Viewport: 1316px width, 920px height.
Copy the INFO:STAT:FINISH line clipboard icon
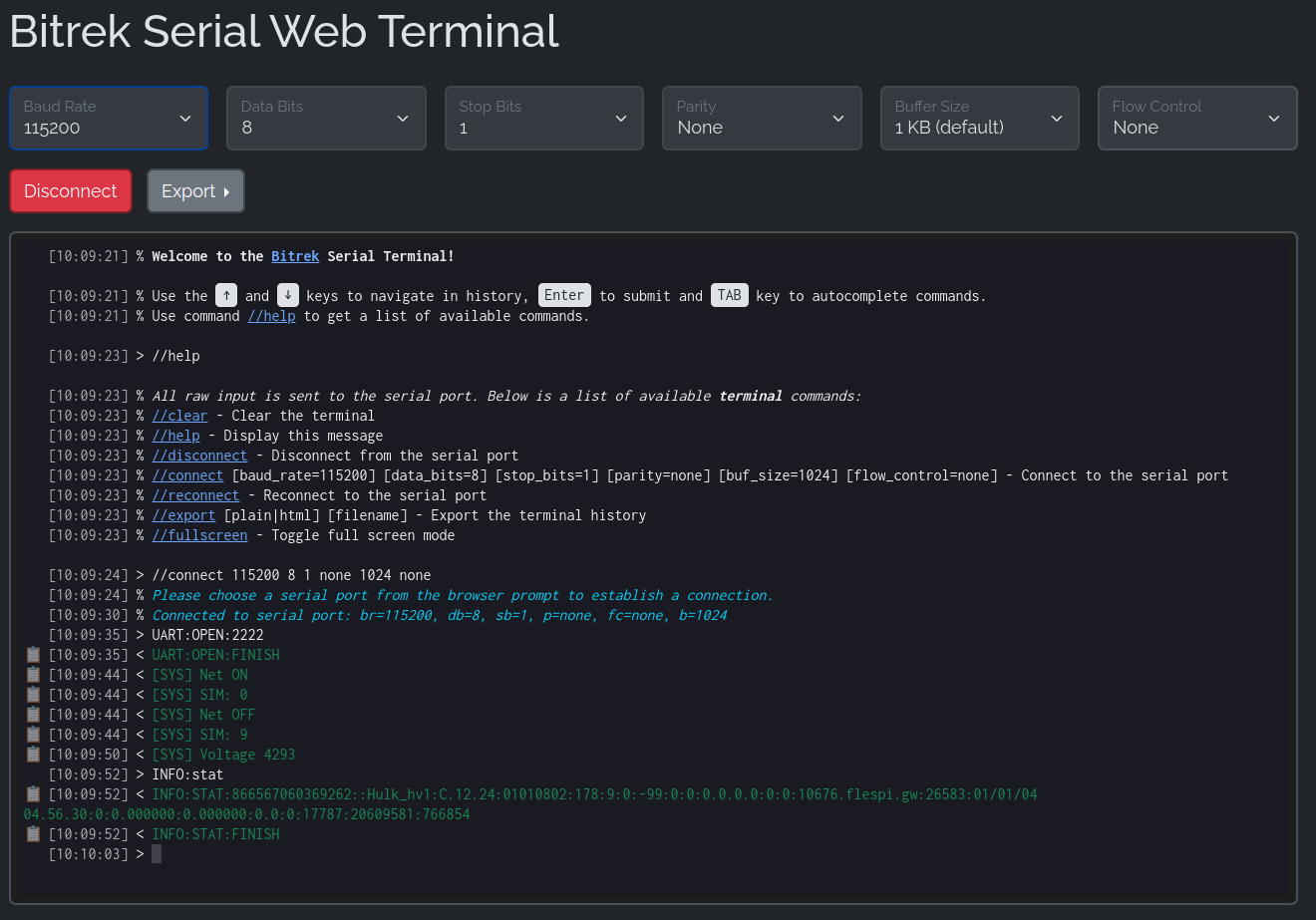(33, 834)
